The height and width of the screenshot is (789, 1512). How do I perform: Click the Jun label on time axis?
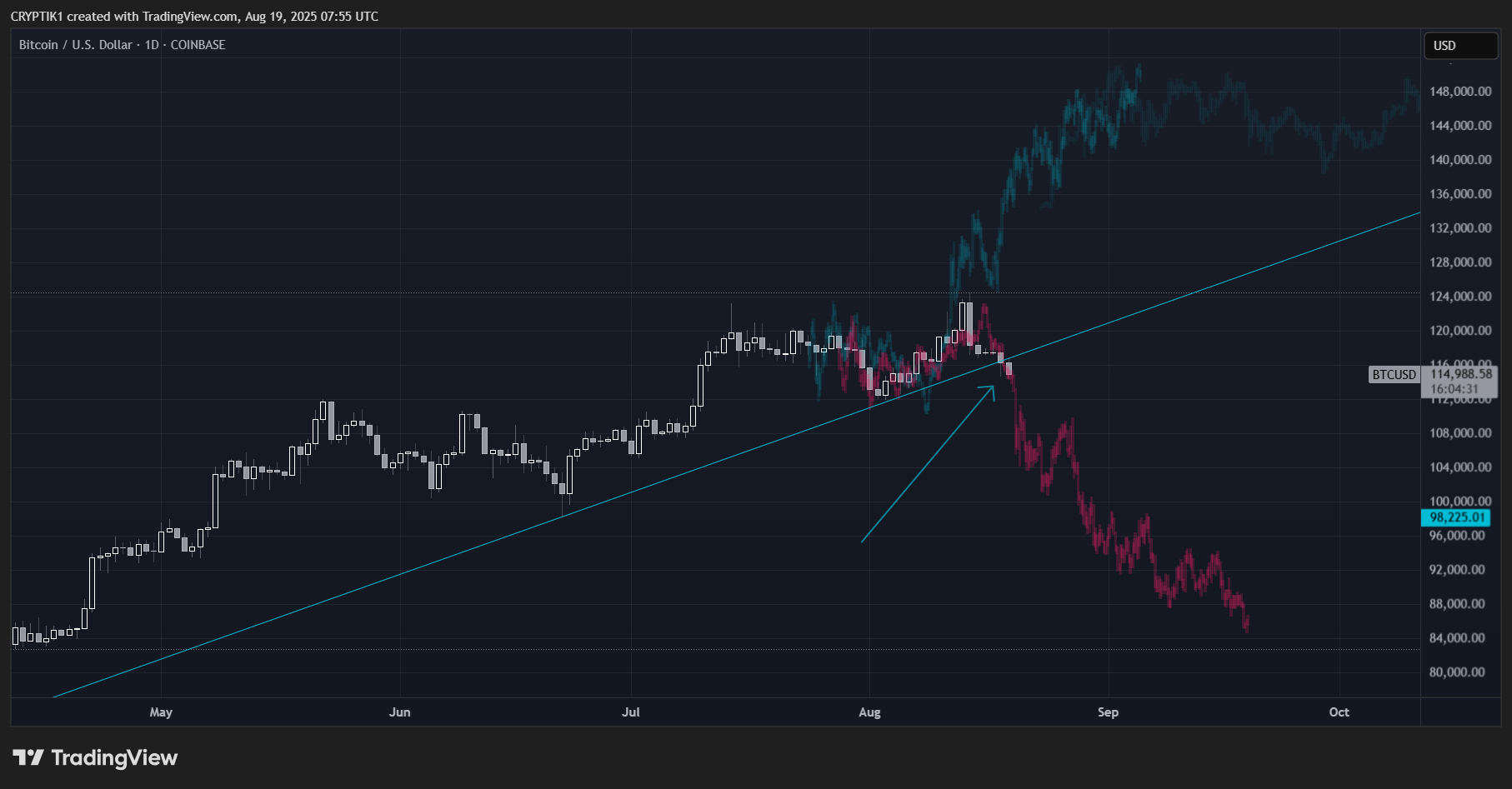(400, 712)
